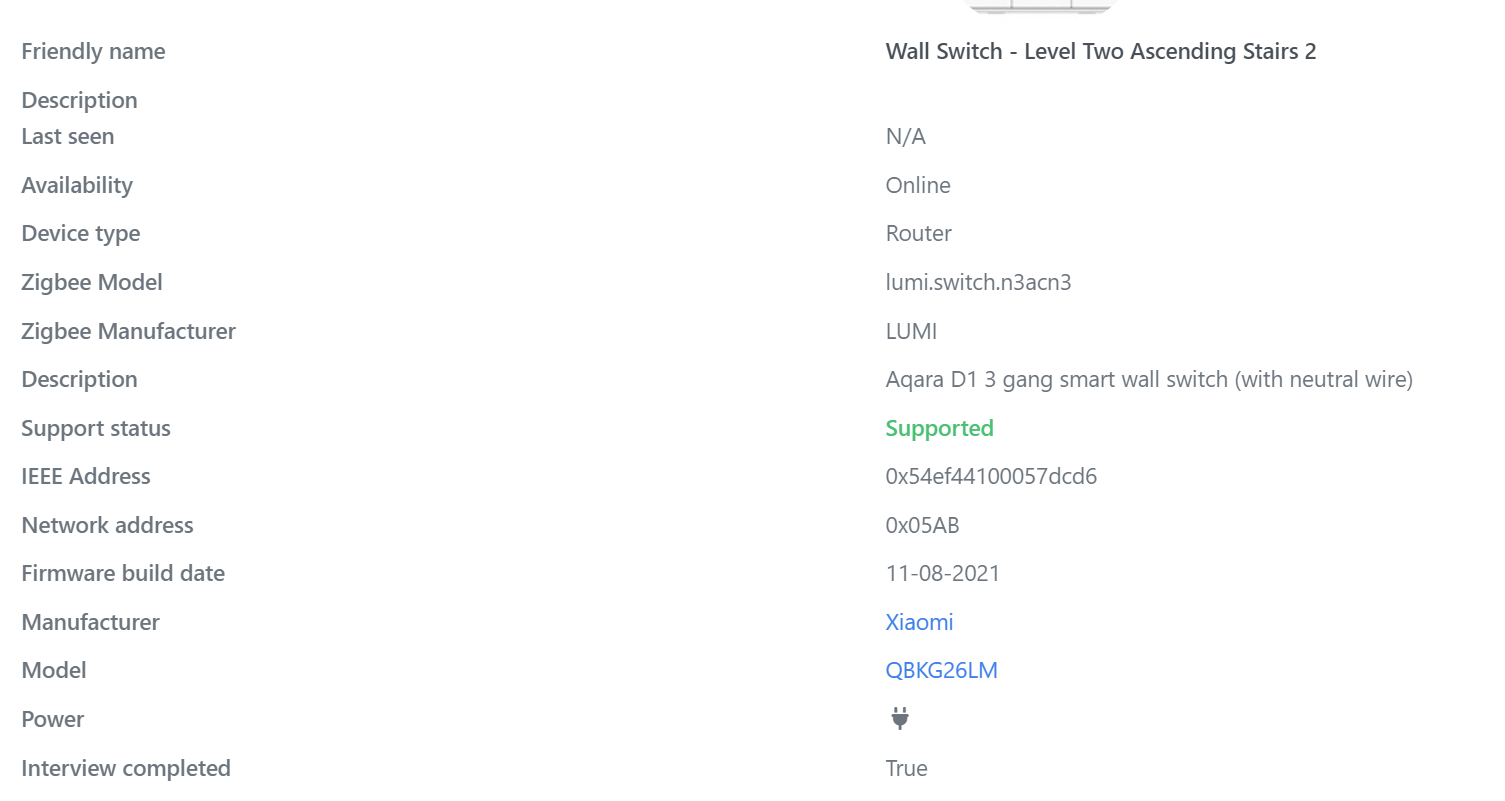Click the Router device type value
Screen dimensions: 1505x801
click(917, 233)
